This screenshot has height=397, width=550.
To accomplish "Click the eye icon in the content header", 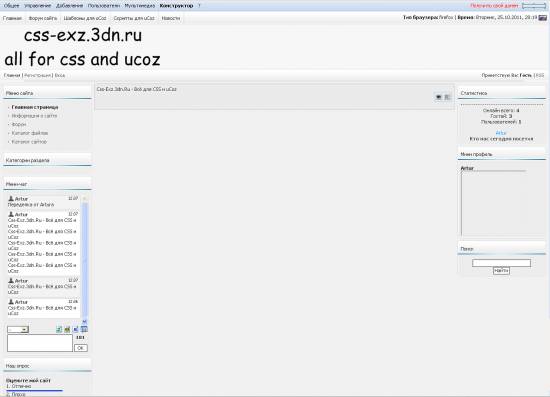I will point(438,97).
